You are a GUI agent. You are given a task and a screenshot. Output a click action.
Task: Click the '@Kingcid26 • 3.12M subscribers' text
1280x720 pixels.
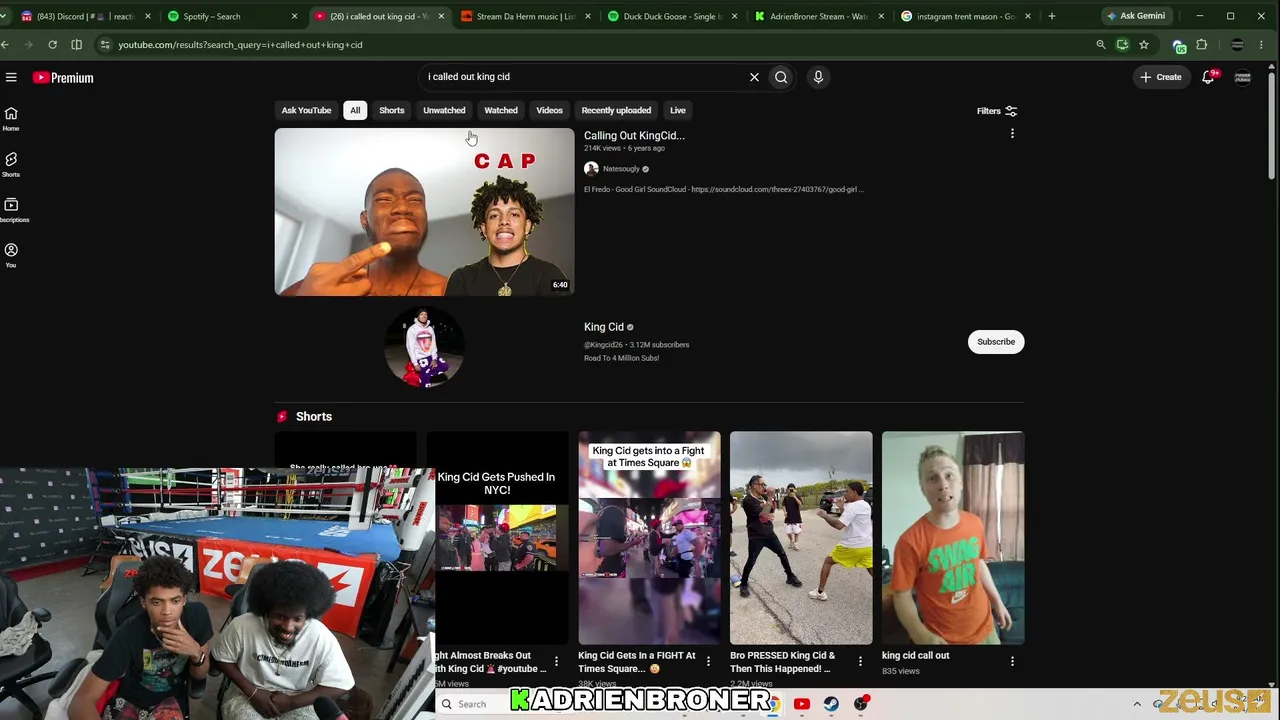pyautogui.click(x=636, y=345)
